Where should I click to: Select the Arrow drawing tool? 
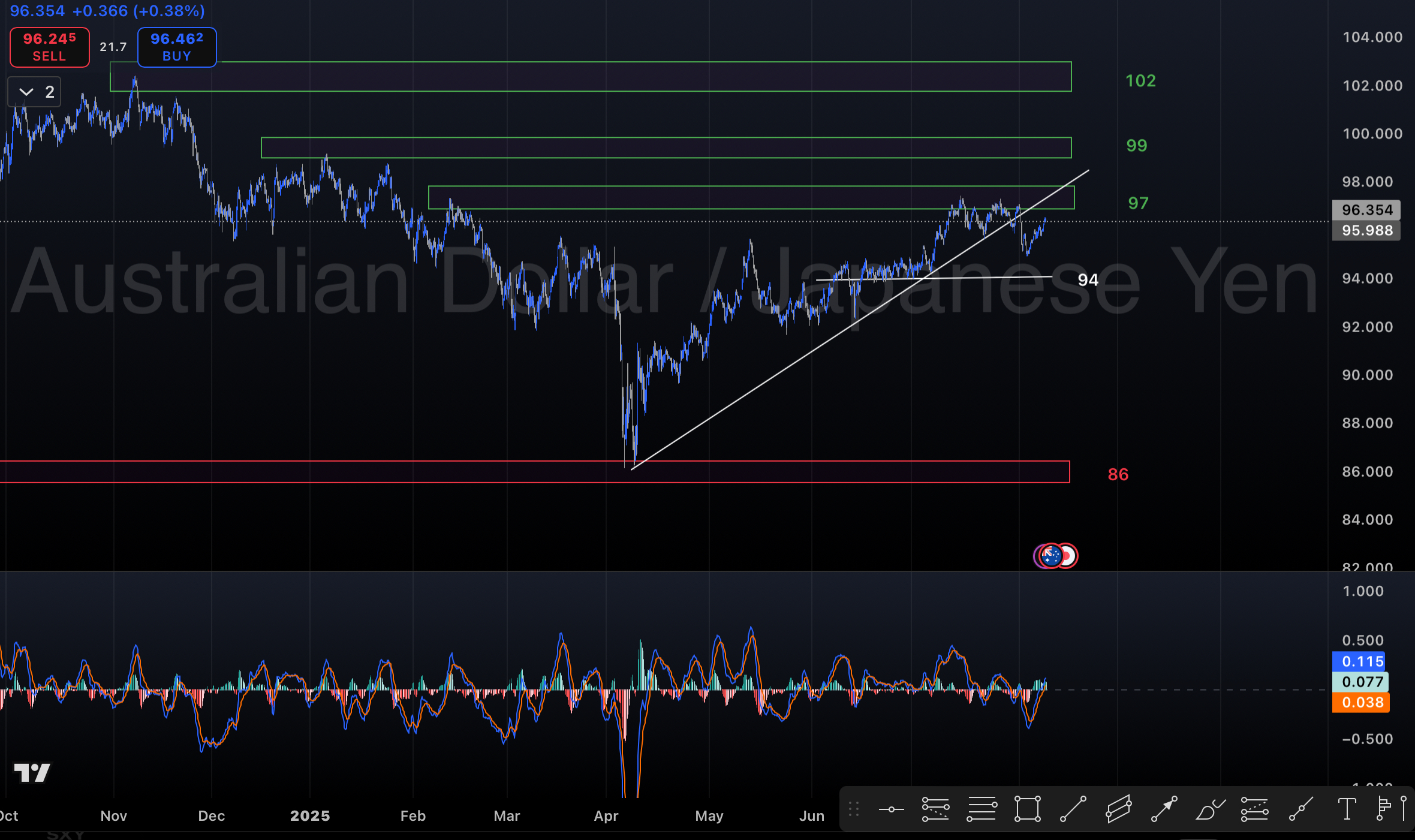(x=1164, y=809)
